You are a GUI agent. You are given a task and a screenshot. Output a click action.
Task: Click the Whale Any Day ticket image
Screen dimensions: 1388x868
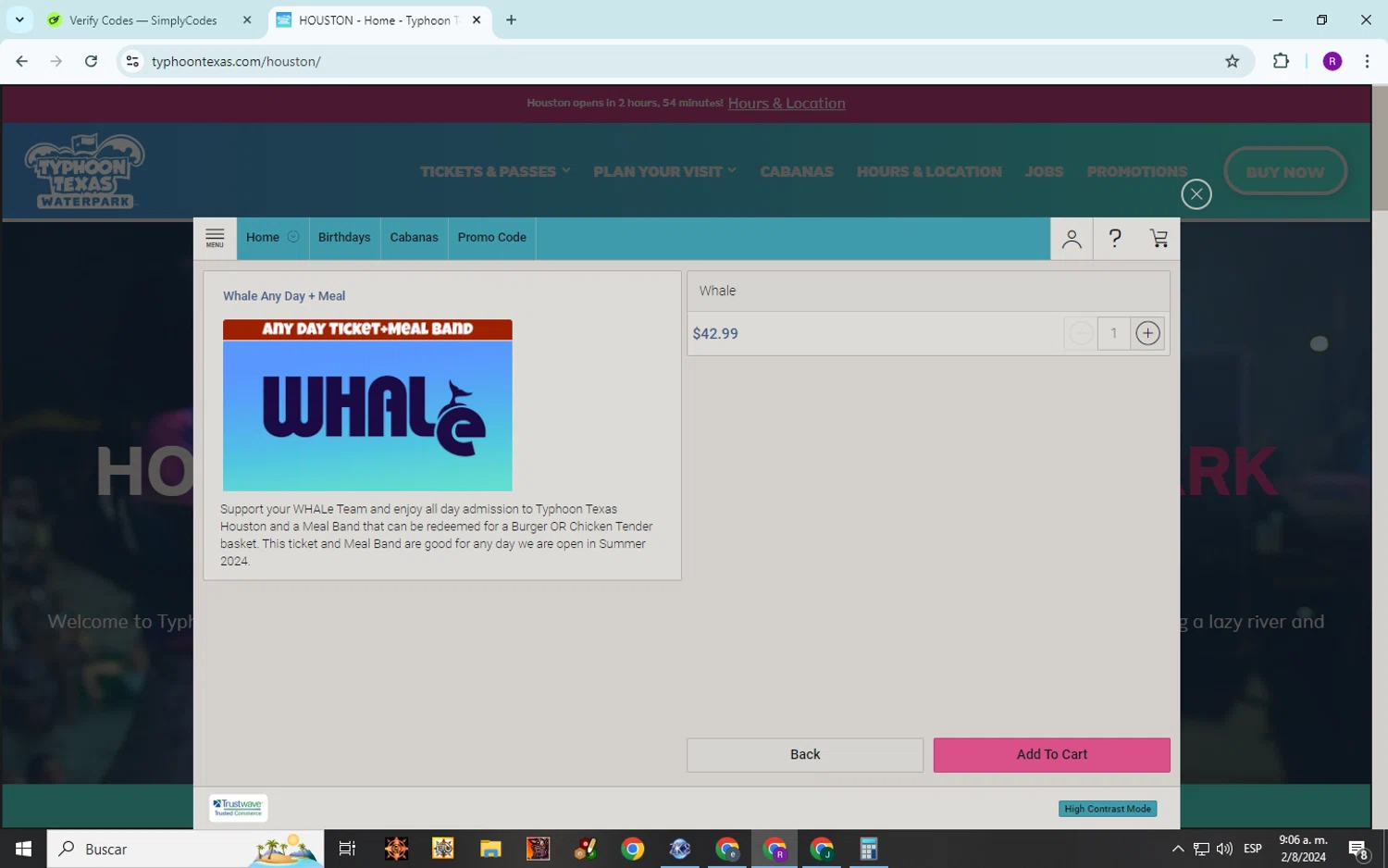367,405
